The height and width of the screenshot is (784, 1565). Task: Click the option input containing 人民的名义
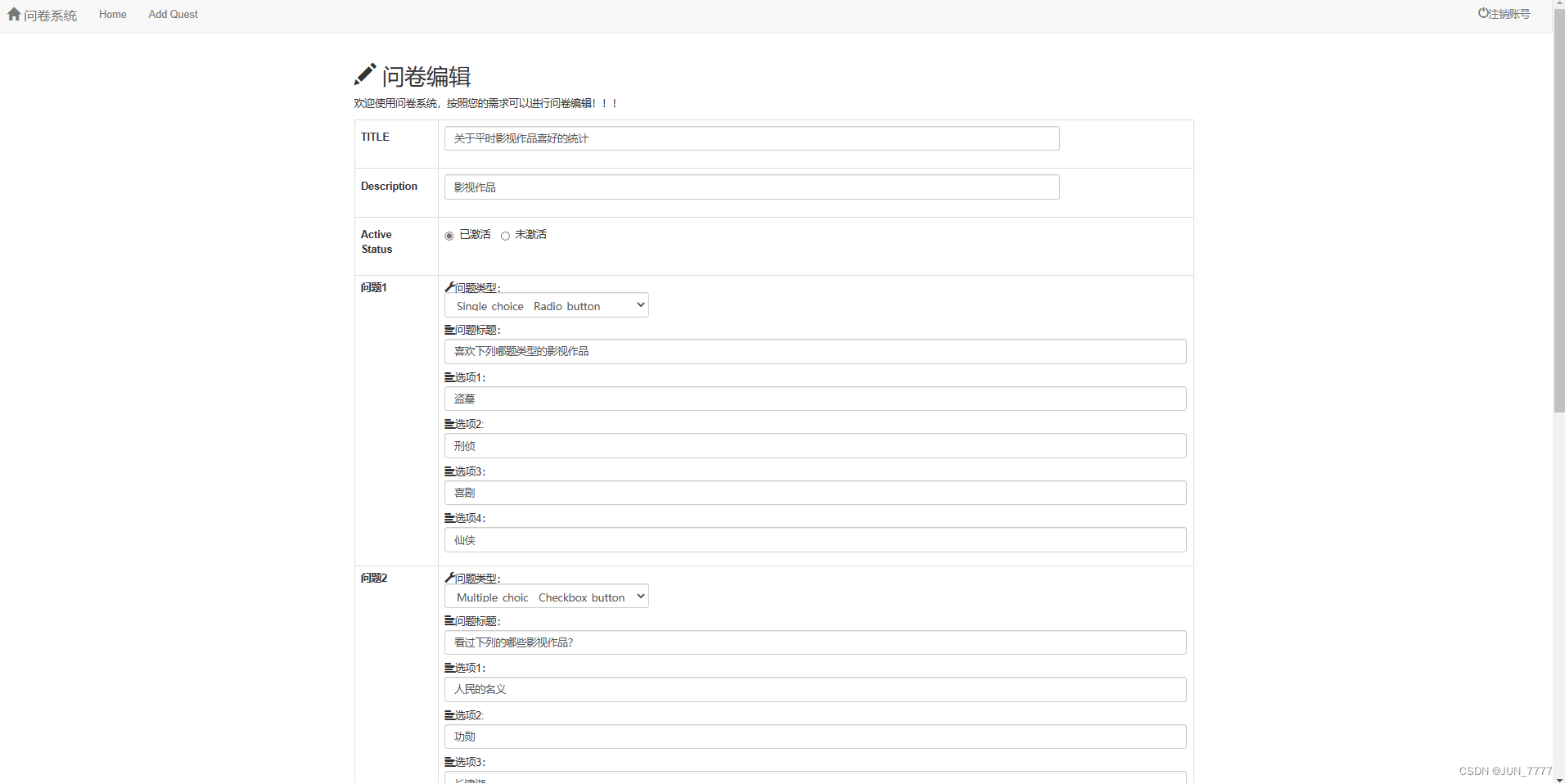(x=815, y=689)
